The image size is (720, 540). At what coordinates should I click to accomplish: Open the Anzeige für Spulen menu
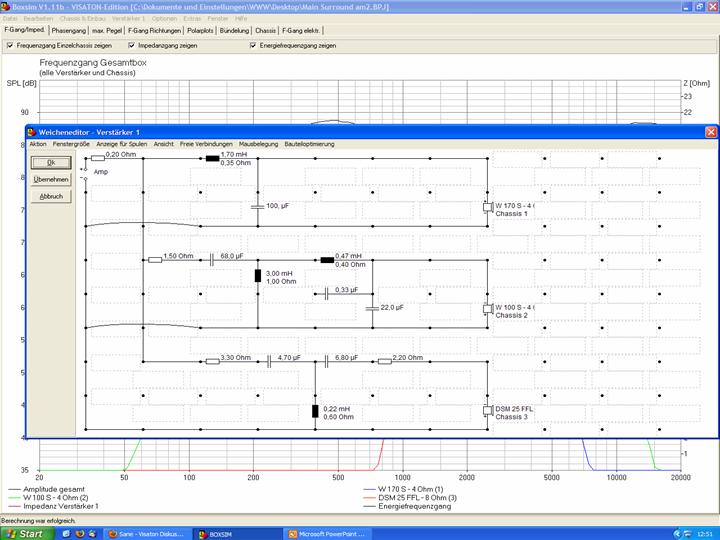(119, 144)
